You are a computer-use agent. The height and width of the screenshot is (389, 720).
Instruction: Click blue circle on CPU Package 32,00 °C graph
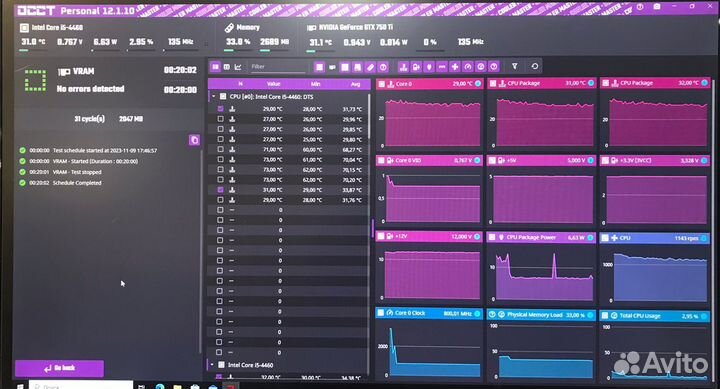tap(704, 83)
